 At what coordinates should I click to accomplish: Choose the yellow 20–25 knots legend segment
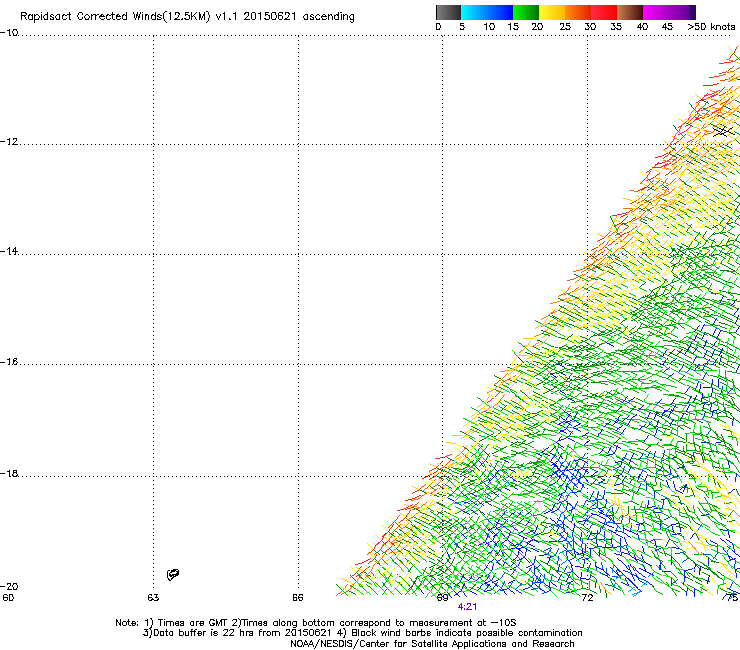coord(552,12)
